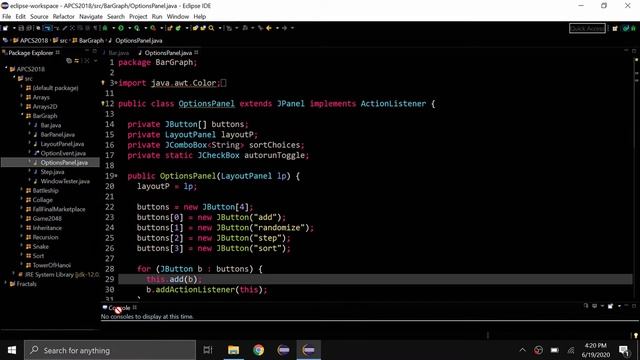Viewport: 640px width, 360px height.
Task: Open the New file dropdown arrow
Action: [x=14, y=28]
